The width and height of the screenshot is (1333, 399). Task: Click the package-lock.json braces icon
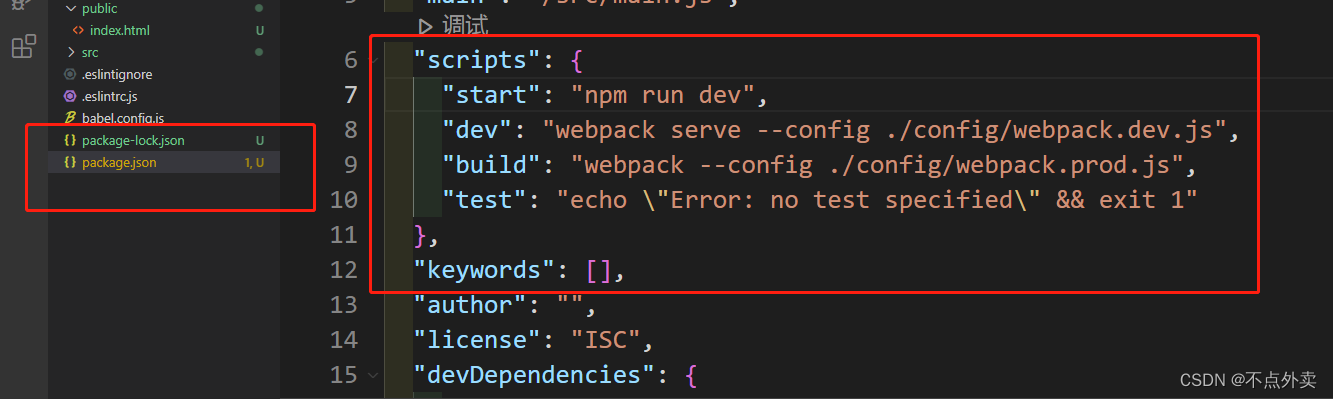(70, 140)
